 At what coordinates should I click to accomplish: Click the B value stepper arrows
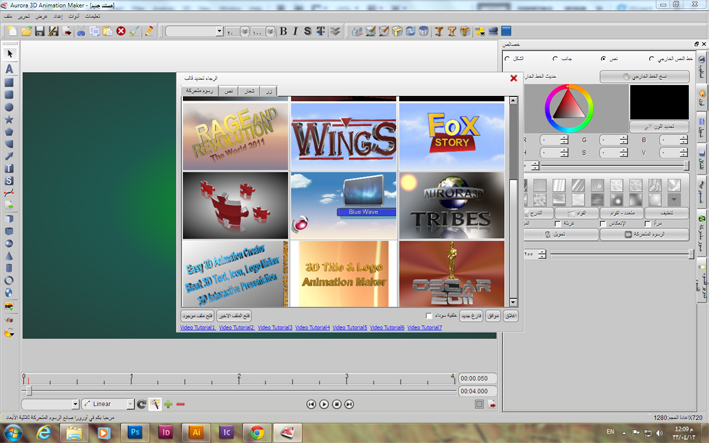[684, 140]
